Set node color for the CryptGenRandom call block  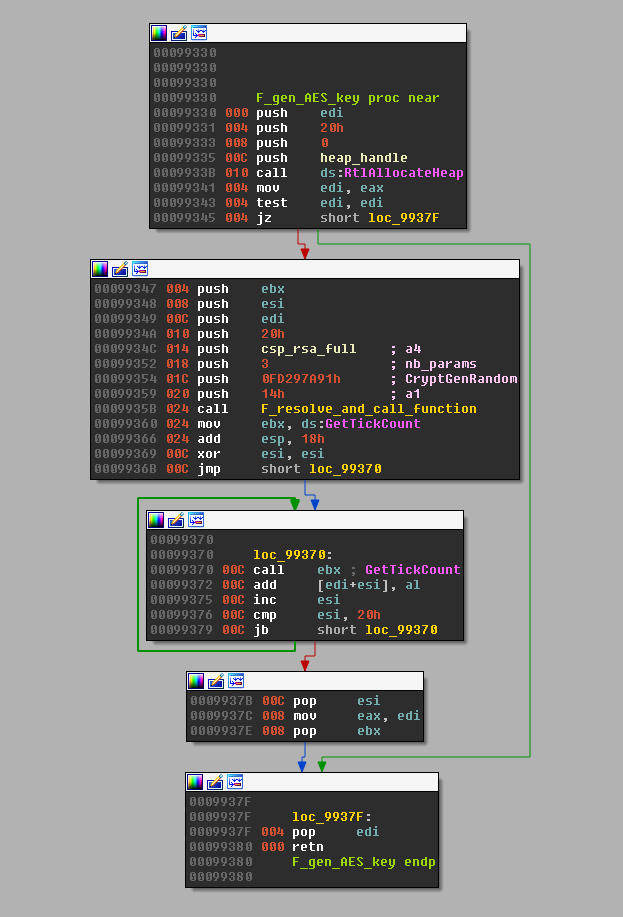(100, 269)
